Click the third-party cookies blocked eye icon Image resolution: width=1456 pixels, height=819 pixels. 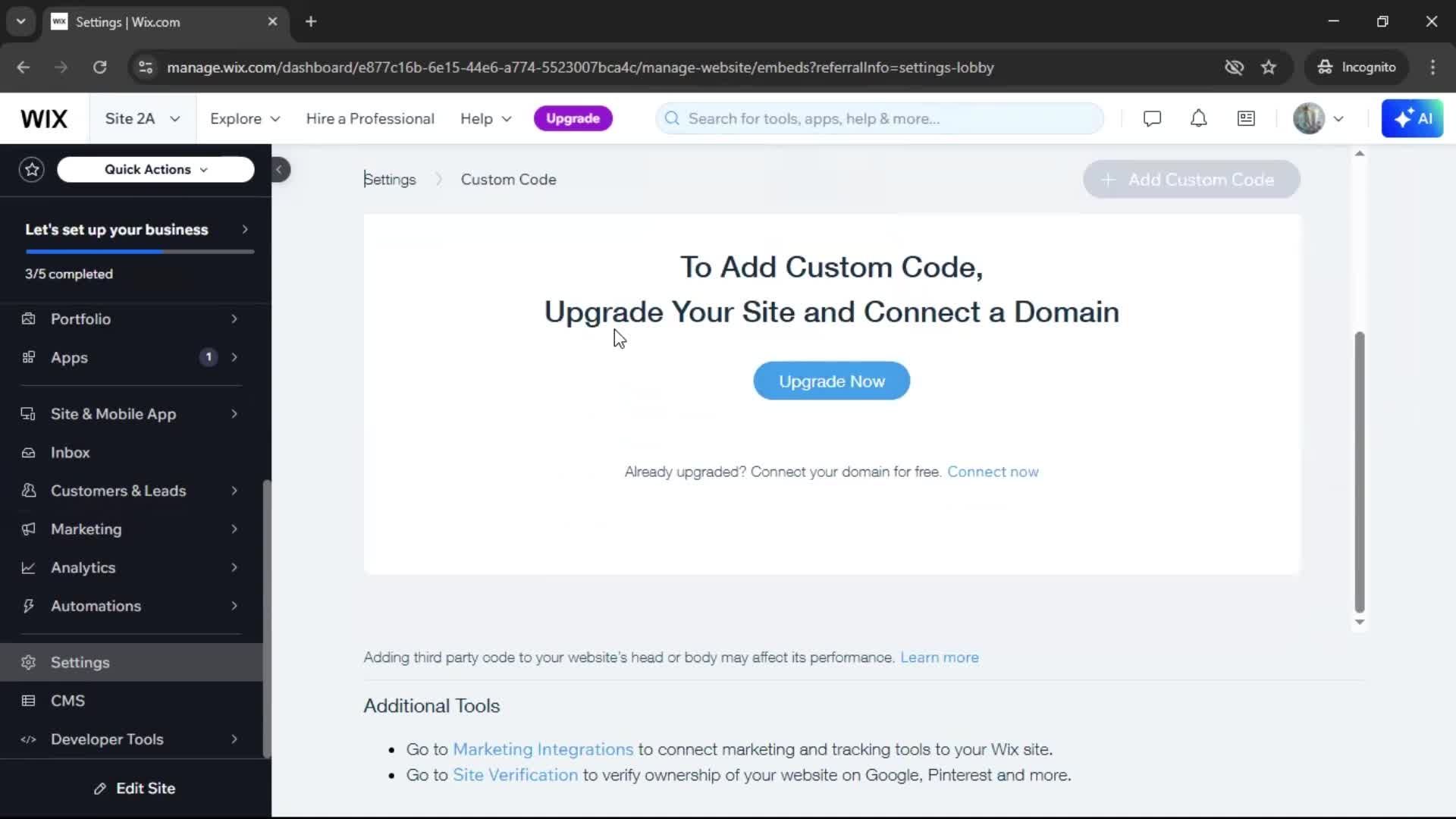[1234, 67]
